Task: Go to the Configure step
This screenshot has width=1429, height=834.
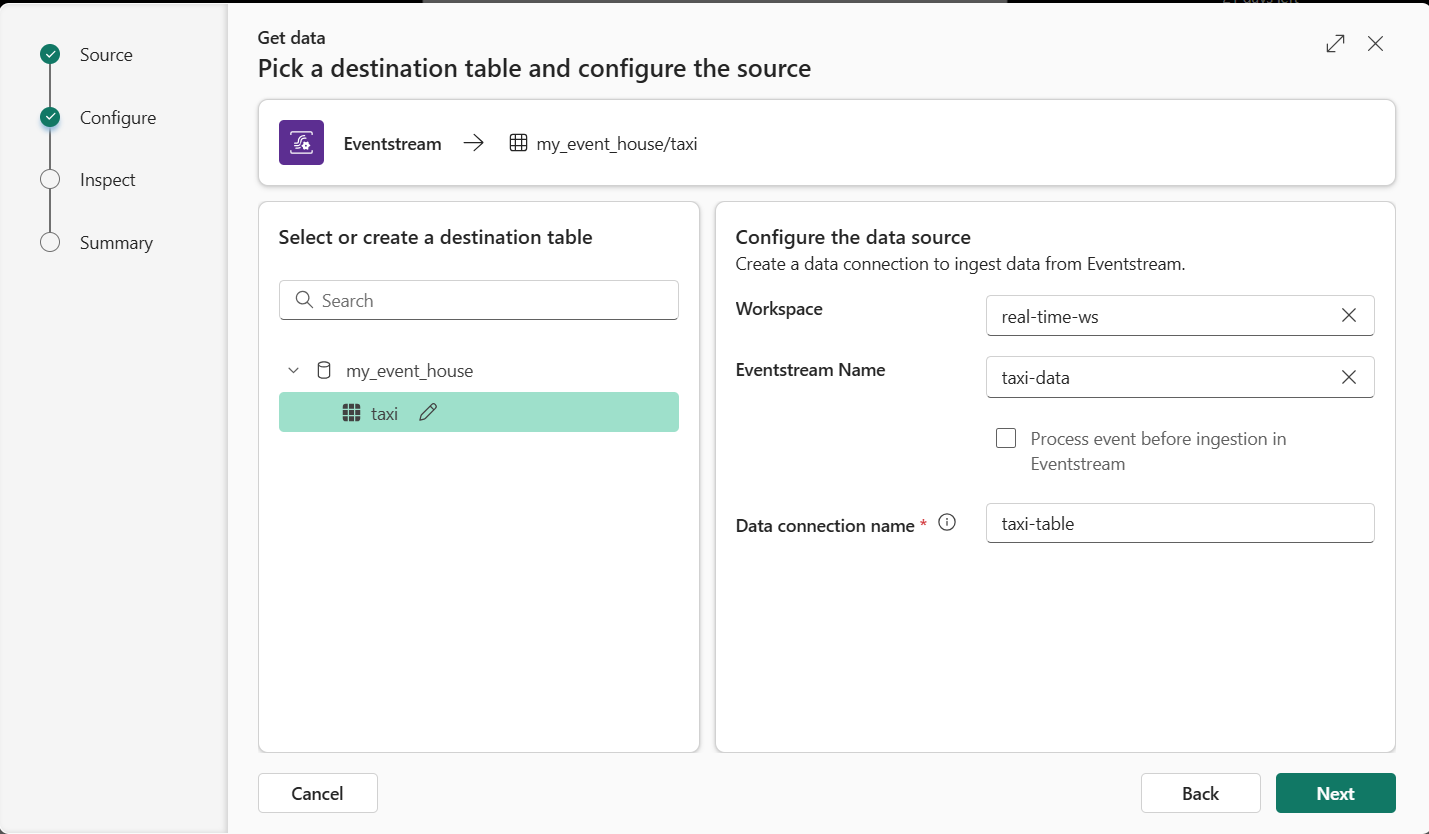Action: [118, 117]
